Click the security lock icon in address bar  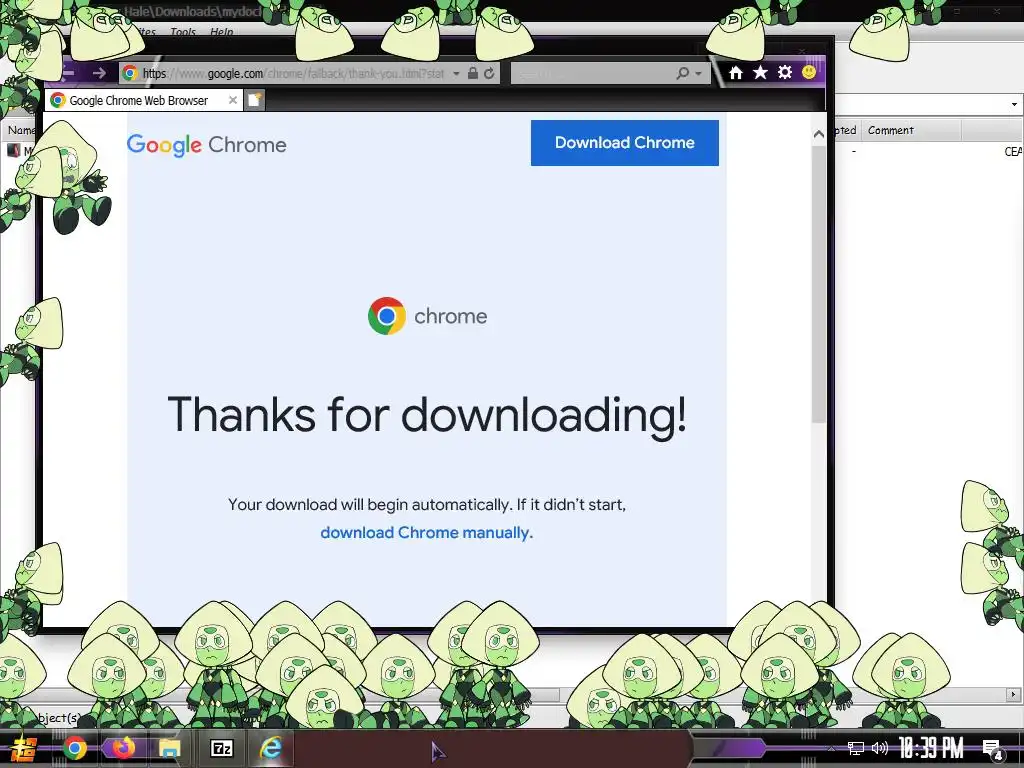[473, 73]
